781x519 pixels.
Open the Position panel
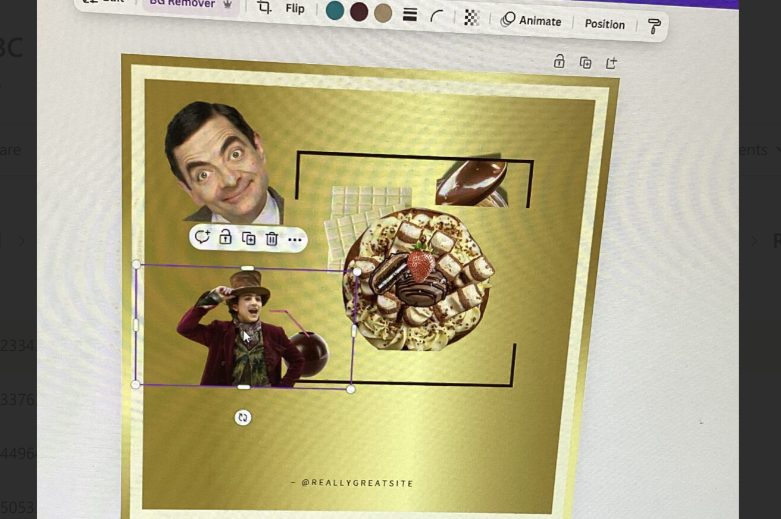click(x=605, y=24)
